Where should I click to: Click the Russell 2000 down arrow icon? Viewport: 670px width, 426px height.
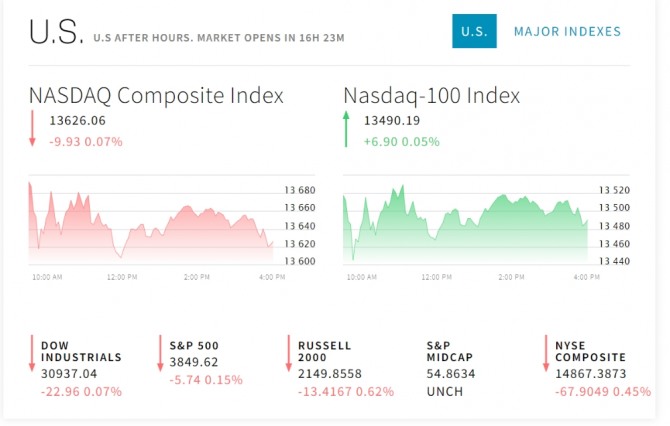click(289, 353)
